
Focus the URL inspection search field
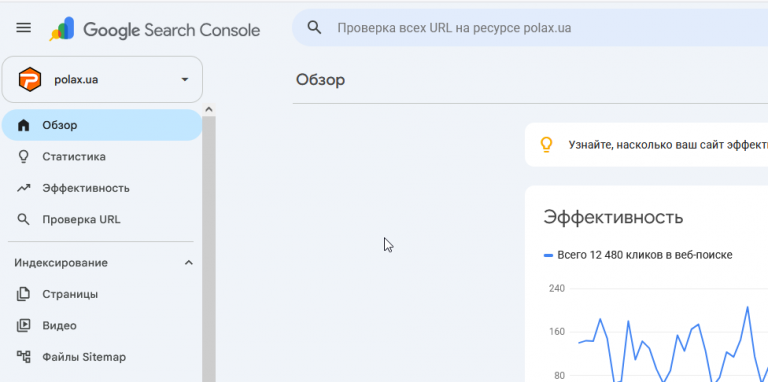point(530,28)
